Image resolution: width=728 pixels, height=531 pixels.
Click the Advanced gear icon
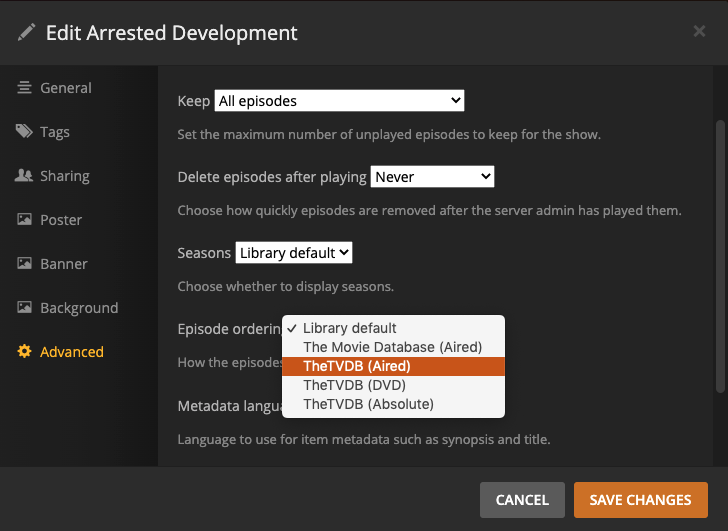tap(24, 352)
